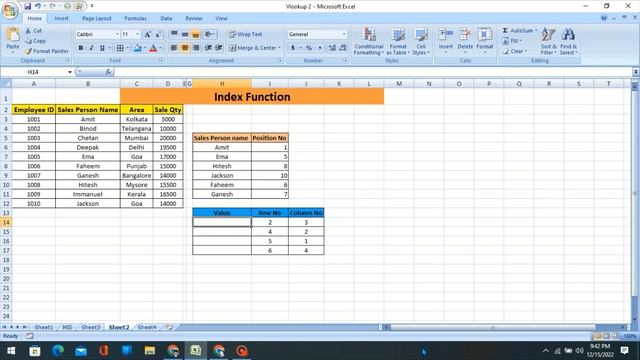Image resolution: width=640 pixels, height=360 pixels.
Task: Toggle Top Align vertical alignment
Action: tap(174, 34)
